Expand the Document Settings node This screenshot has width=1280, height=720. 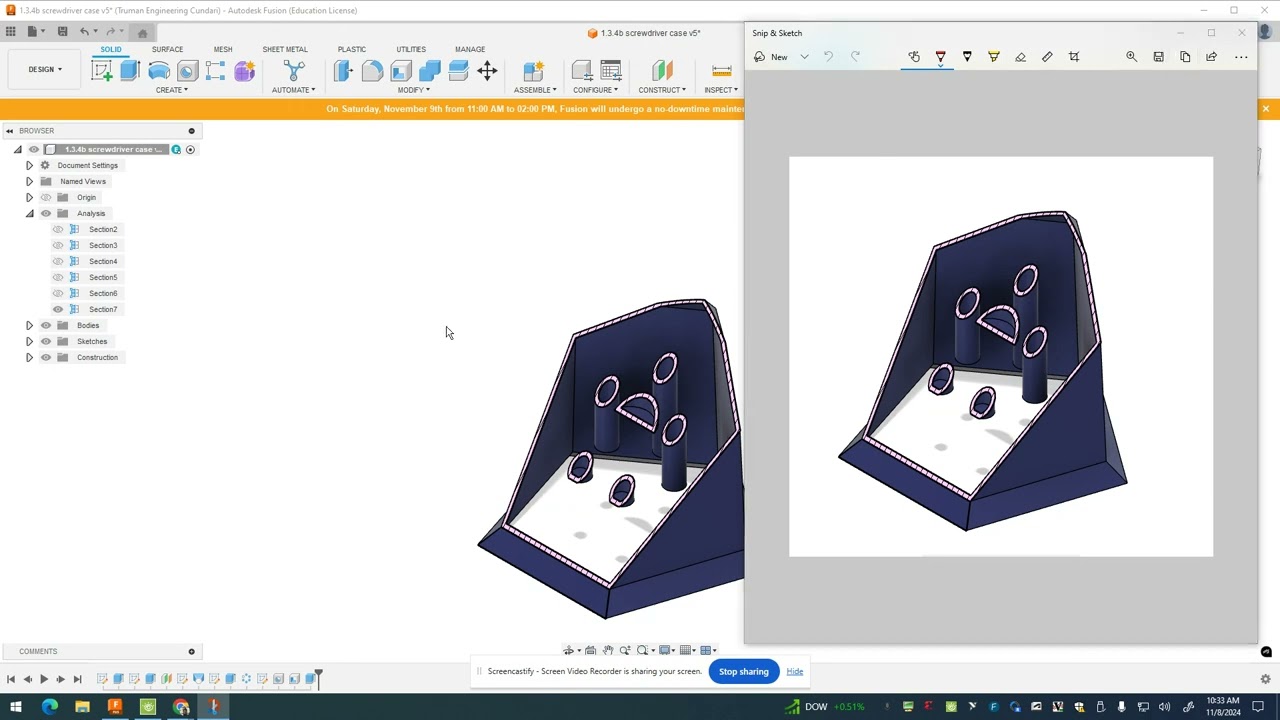tap(29, 165)
